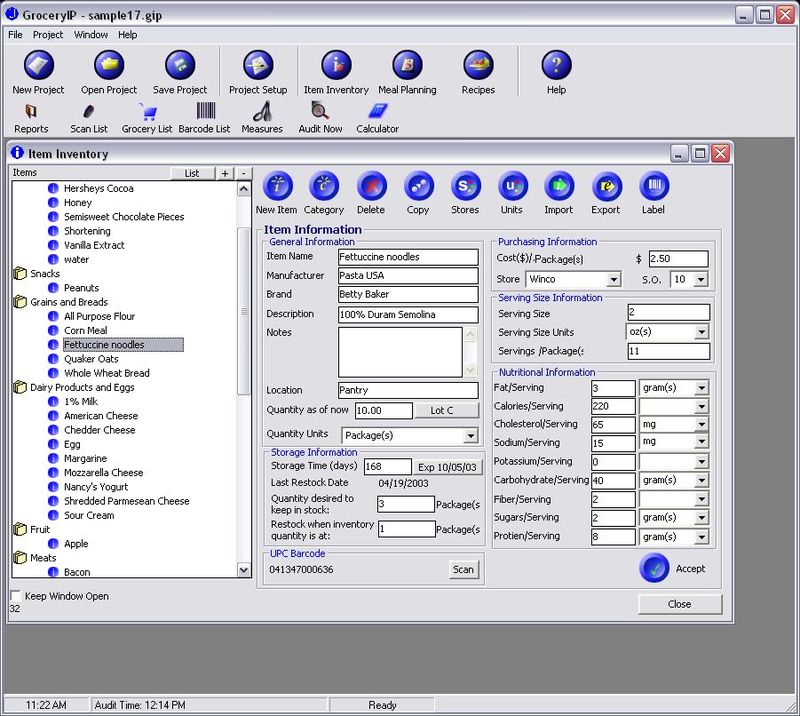The height and width of the screenshot is (716, 800).
Task: Open the Scan List
Action: (x=89, y=111)
